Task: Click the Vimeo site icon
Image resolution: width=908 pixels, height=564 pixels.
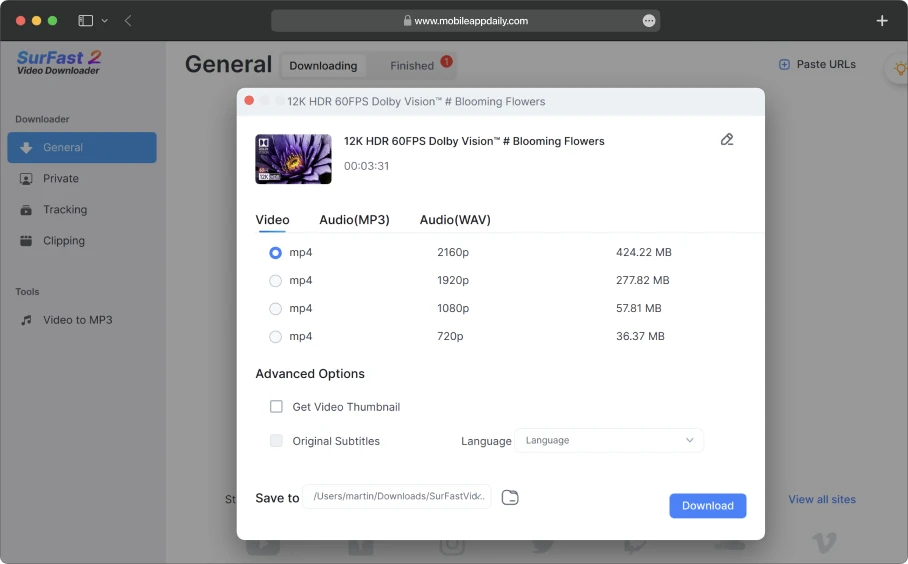Action: click(824, 543)
